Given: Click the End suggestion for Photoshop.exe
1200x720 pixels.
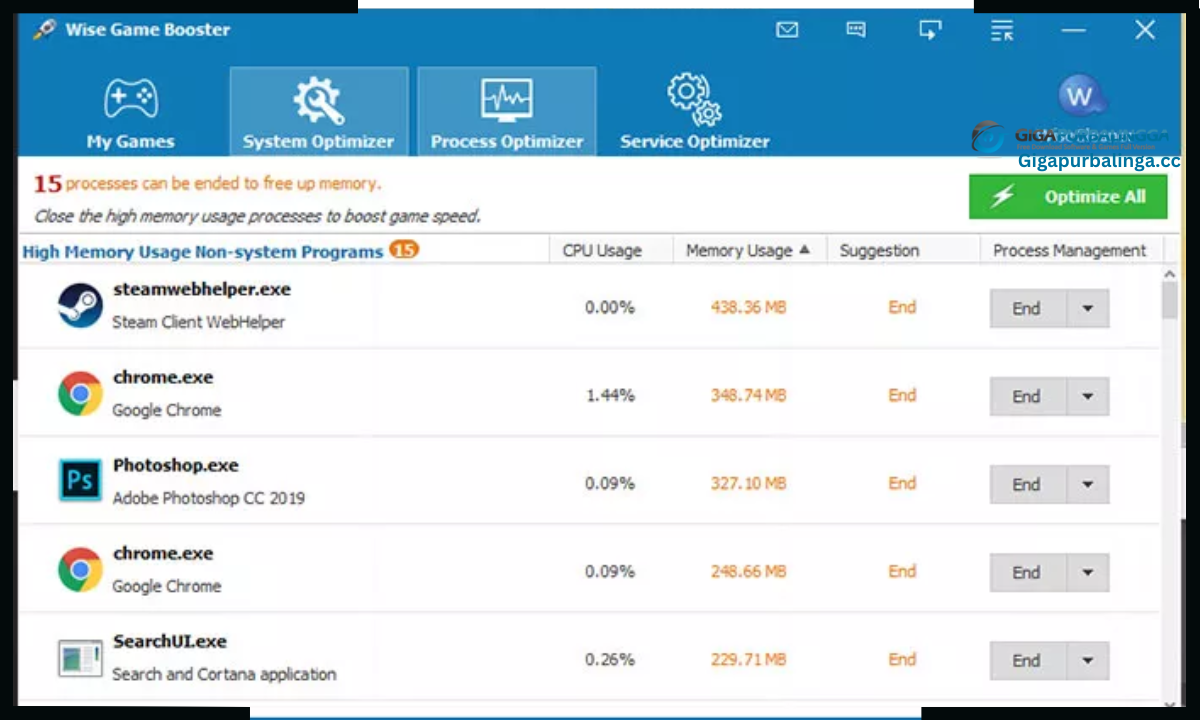Looking at the screenshot, I should pos(902,484).
